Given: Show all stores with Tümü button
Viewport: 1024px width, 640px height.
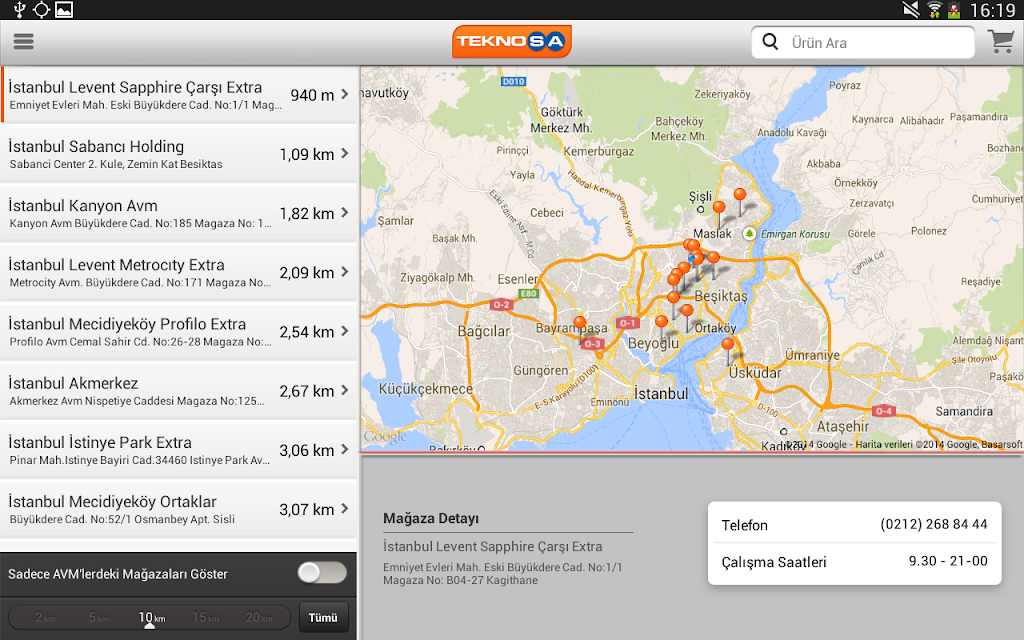Looking at the screenshot, I should click(x=323, y=617).
